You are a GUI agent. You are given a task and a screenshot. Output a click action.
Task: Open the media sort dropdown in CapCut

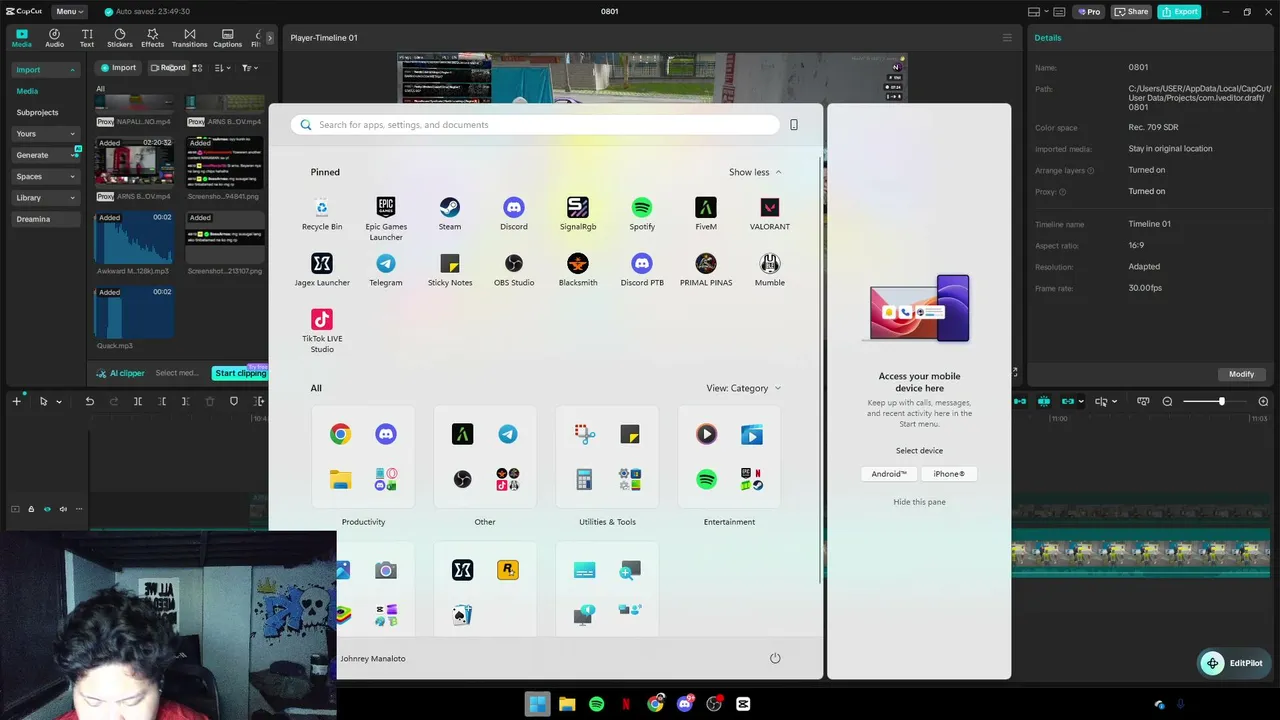coord(222,68)
